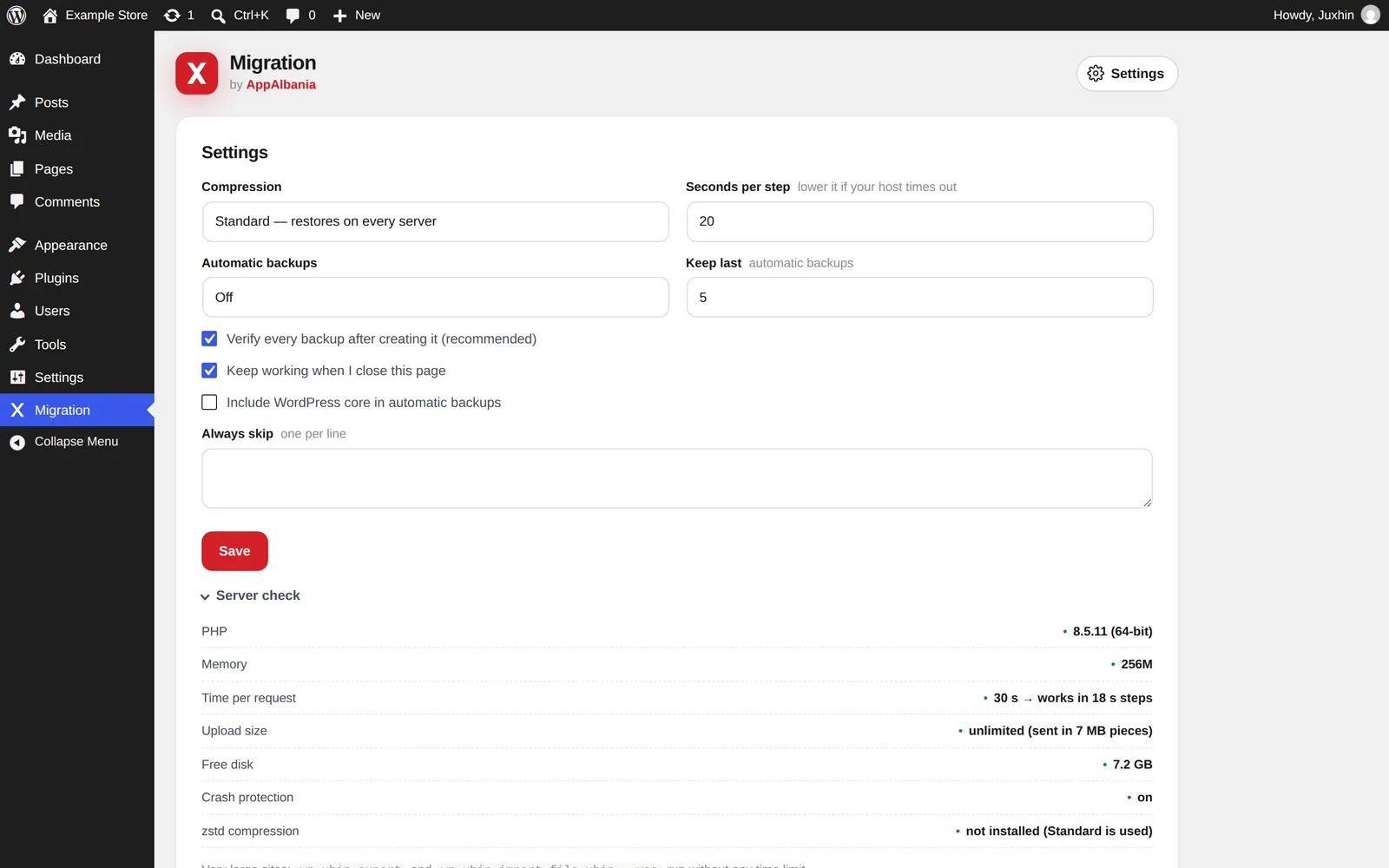Image resolution: width=1389 pixels, height=868 pixels.
Task: Click the Crash protection row label
Action: [247, 798]
